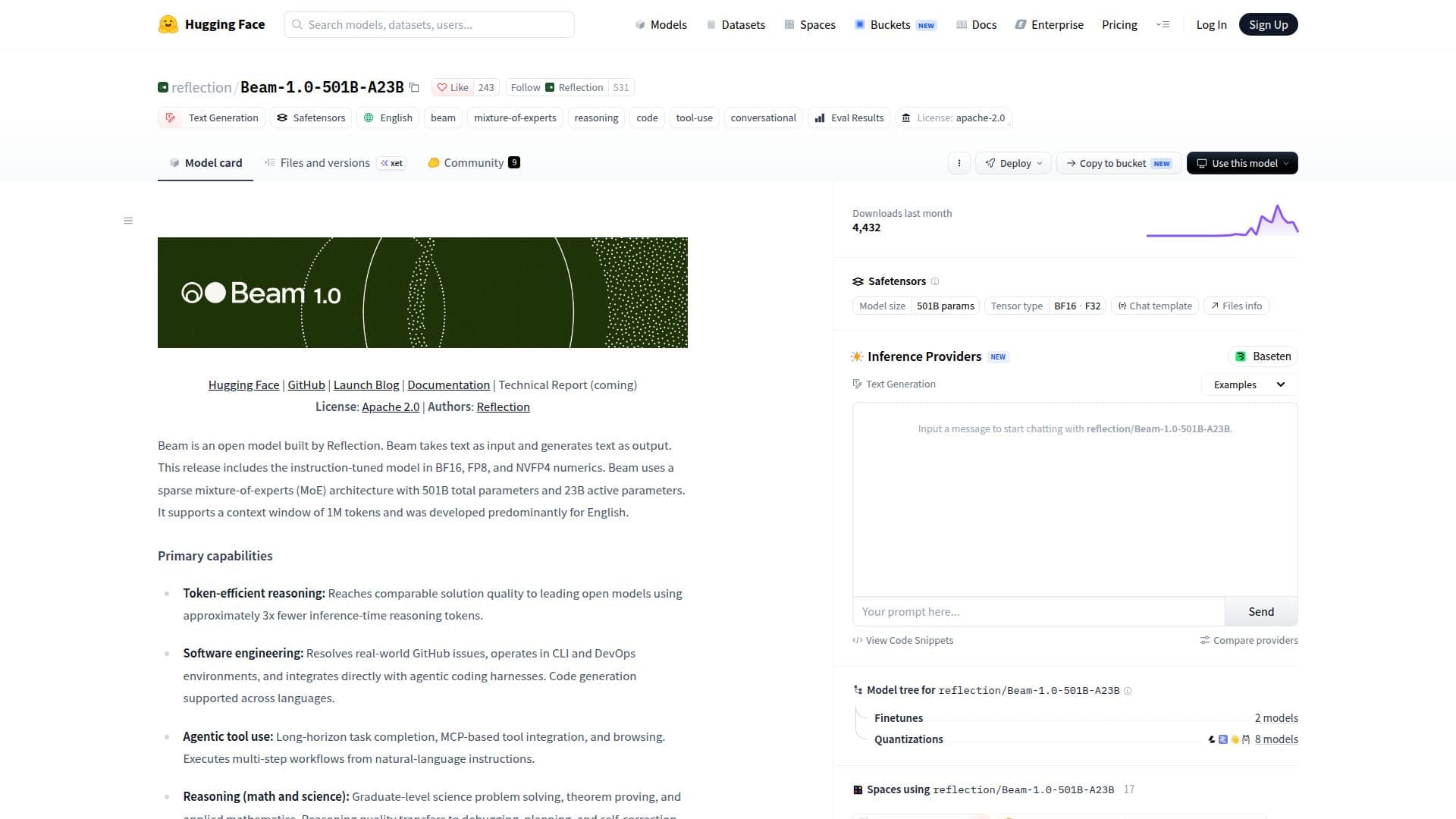Go to Datasets in top navigation

(736, 24)
